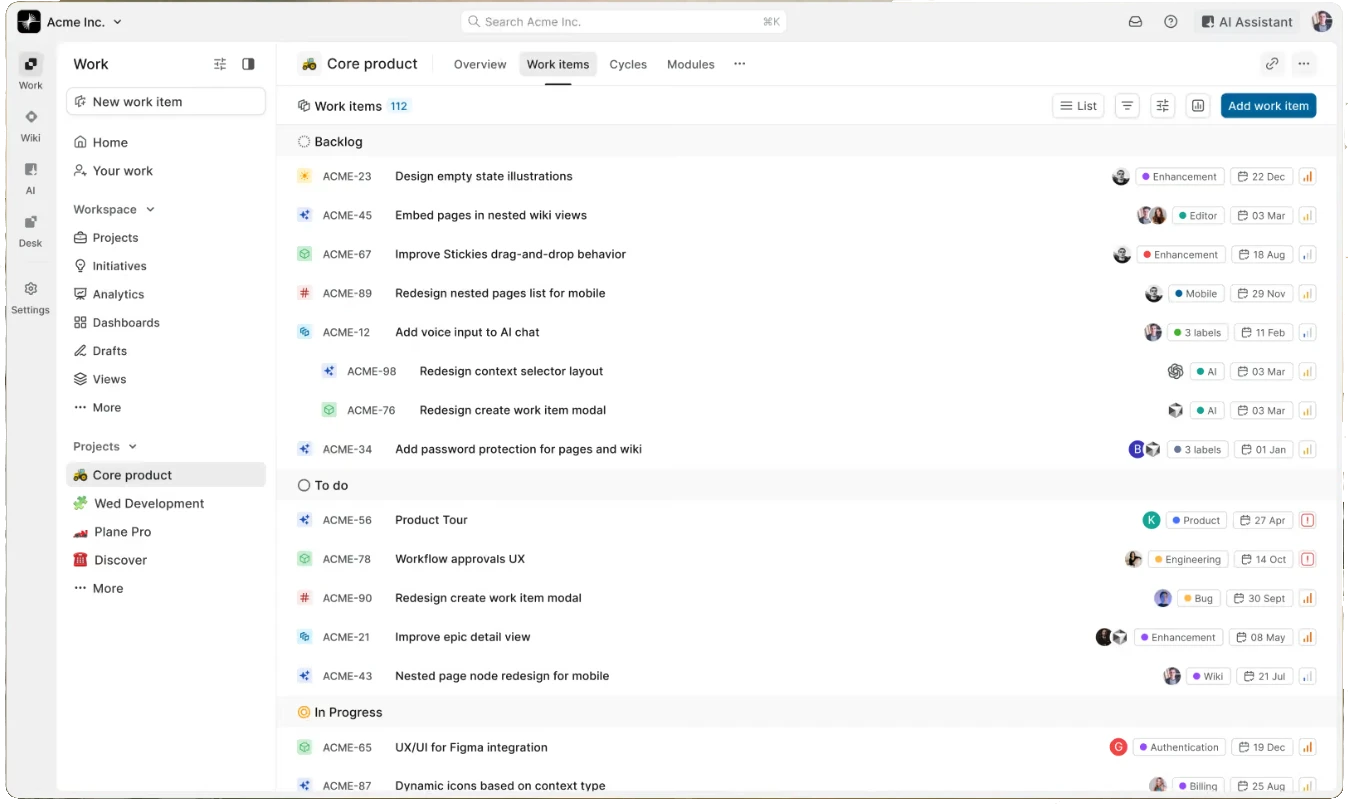
Task: Open the AI section in left rail
Action: pyautogui.click(x=31, y=178)
